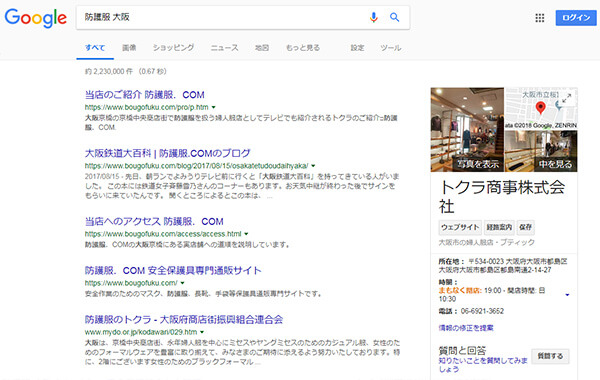Start voice search with microphone icon
Image resolution: width=600 pixels, height=380 pixels.
pos(374,17)
